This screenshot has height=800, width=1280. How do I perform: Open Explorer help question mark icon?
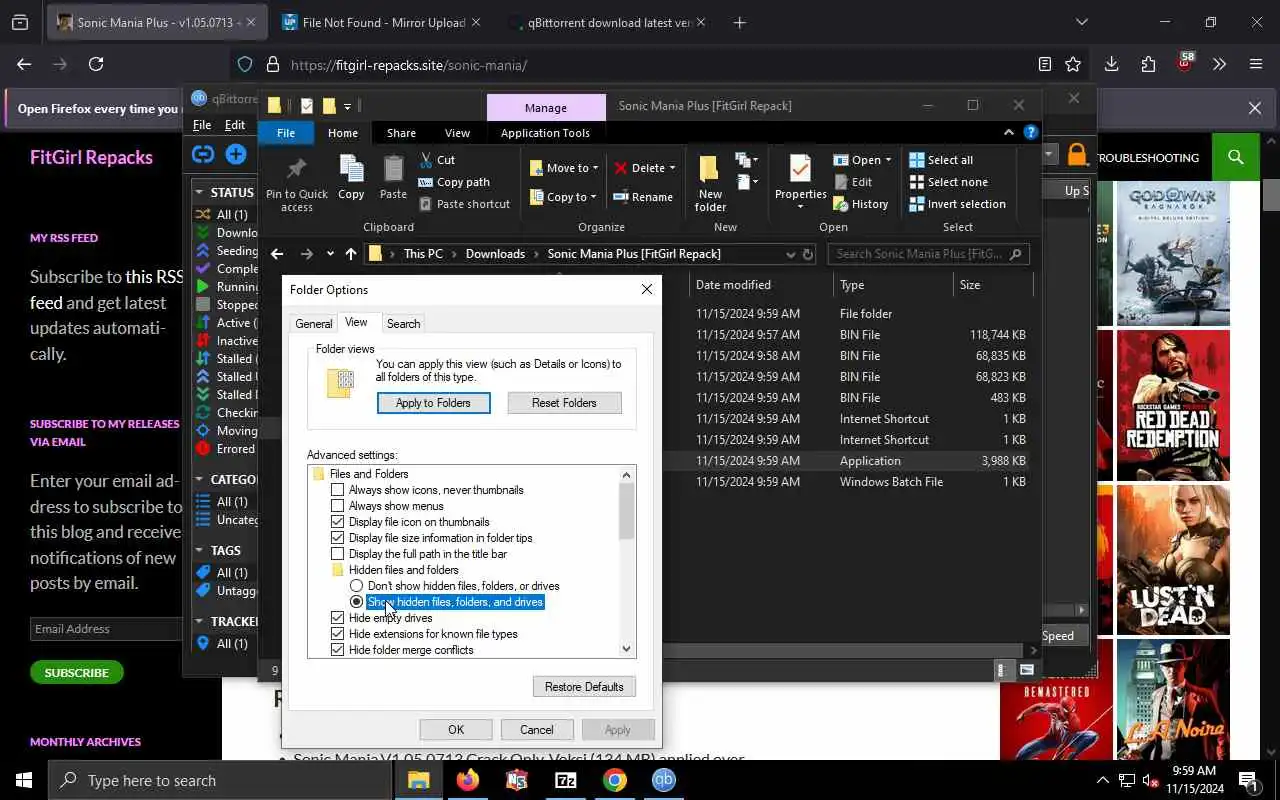[x=1031, y=132]
